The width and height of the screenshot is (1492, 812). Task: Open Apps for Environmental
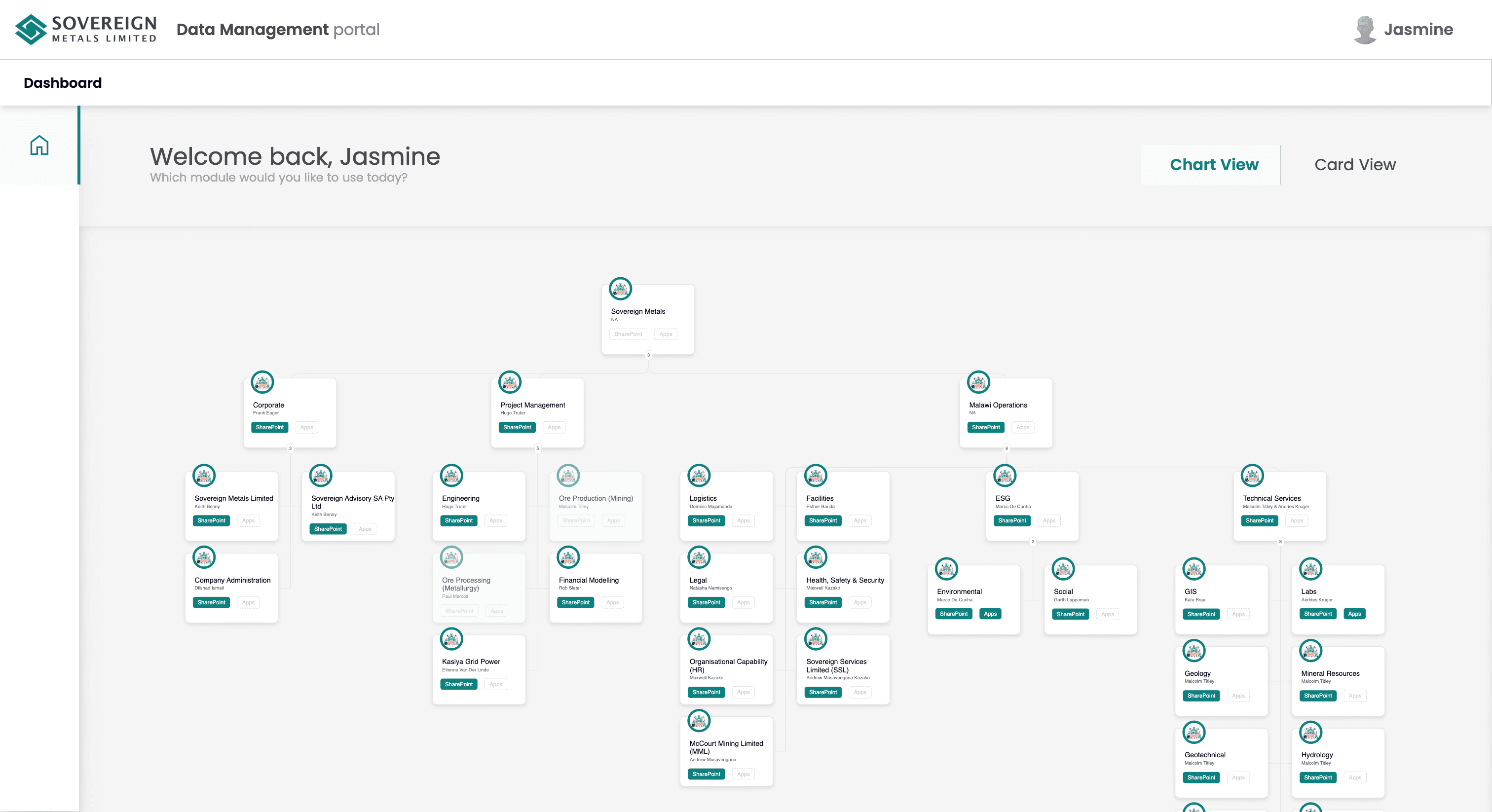pos(990,614)
